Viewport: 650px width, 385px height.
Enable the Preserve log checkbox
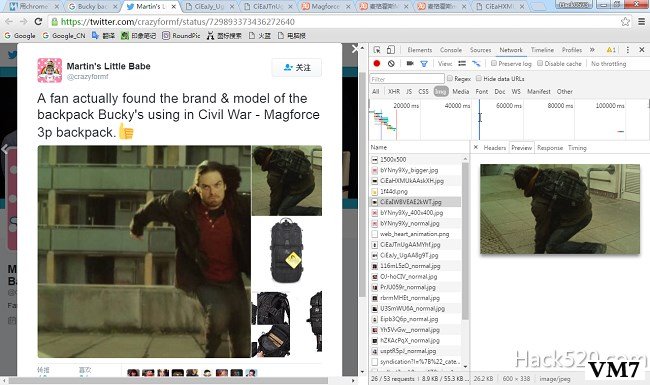coord(494,63)
